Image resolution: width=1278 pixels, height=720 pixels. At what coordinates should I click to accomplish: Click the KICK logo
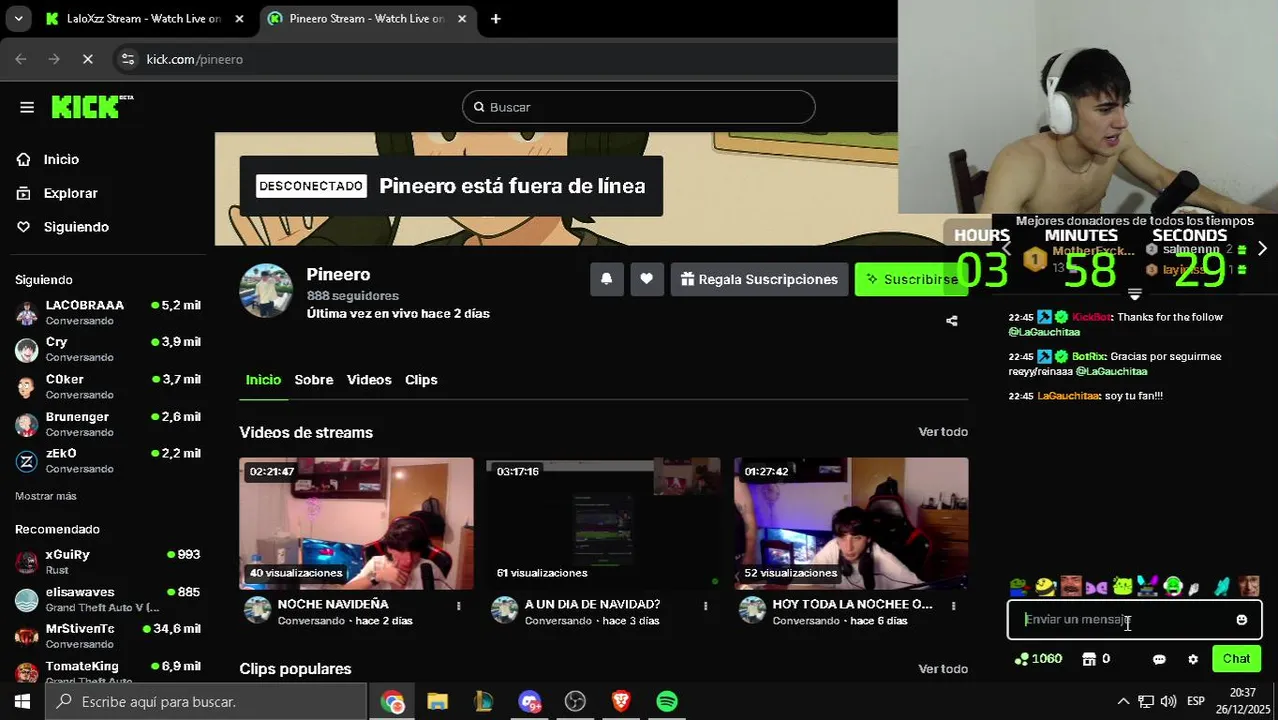click(x=92, y=106)
